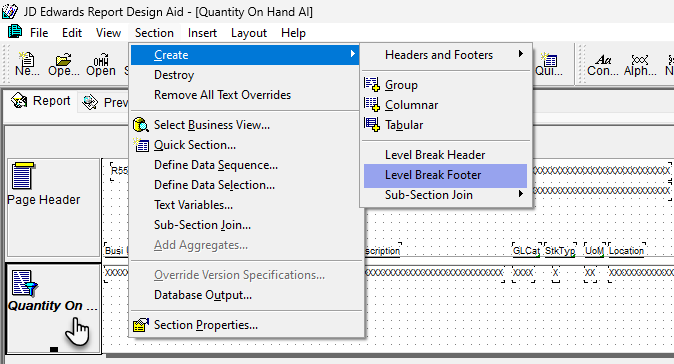Viewport: 674px width, 364px height.
Task: Click the JD Edwards title bar icon
Action: pos(10,11)
